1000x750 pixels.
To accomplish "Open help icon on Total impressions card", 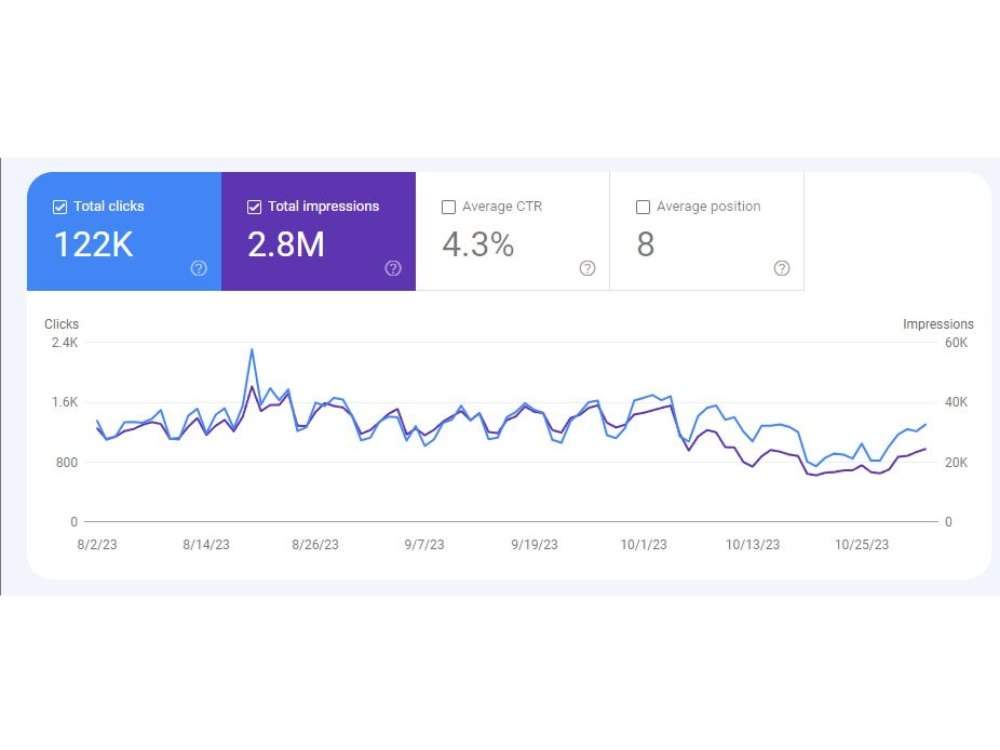I will click(x=393, y=268).
